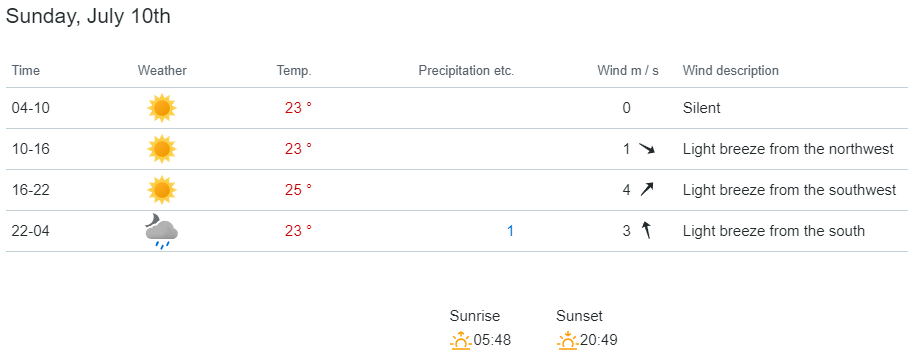Viewport: 908px width, 362px height.
Task: Select the Temp. column header
Action: click(294, 71)
